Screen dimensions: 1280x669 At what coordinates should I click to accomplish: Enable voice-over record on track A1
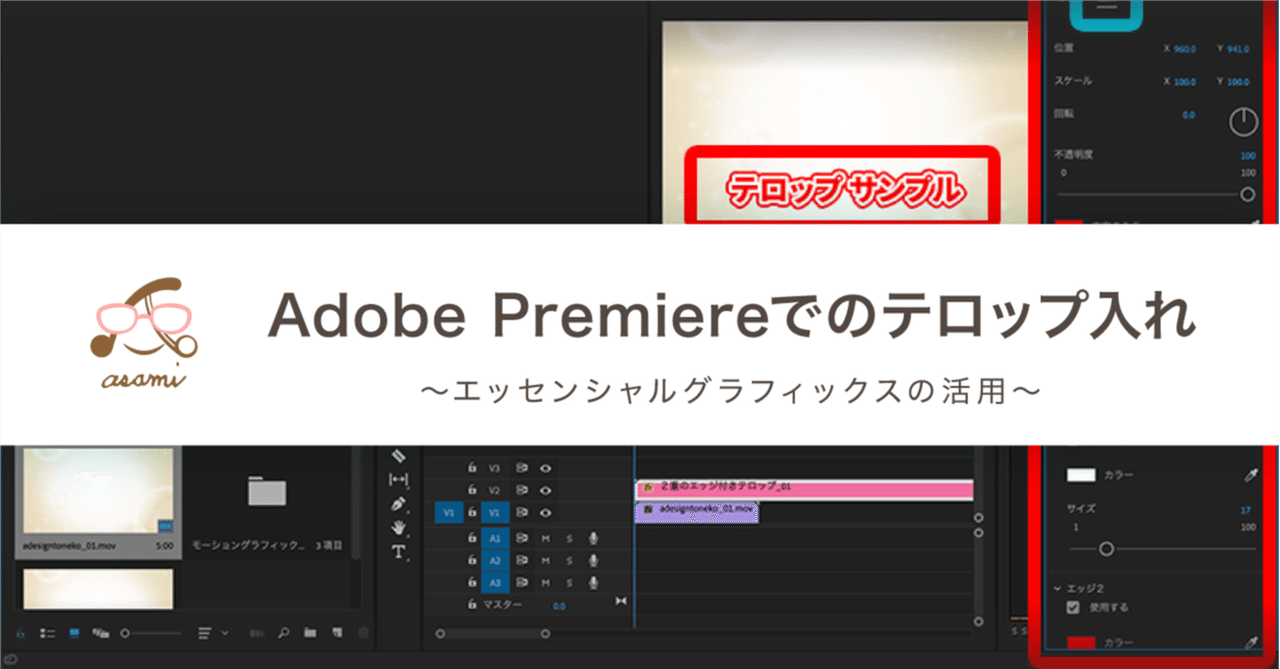tap(594, 538)
